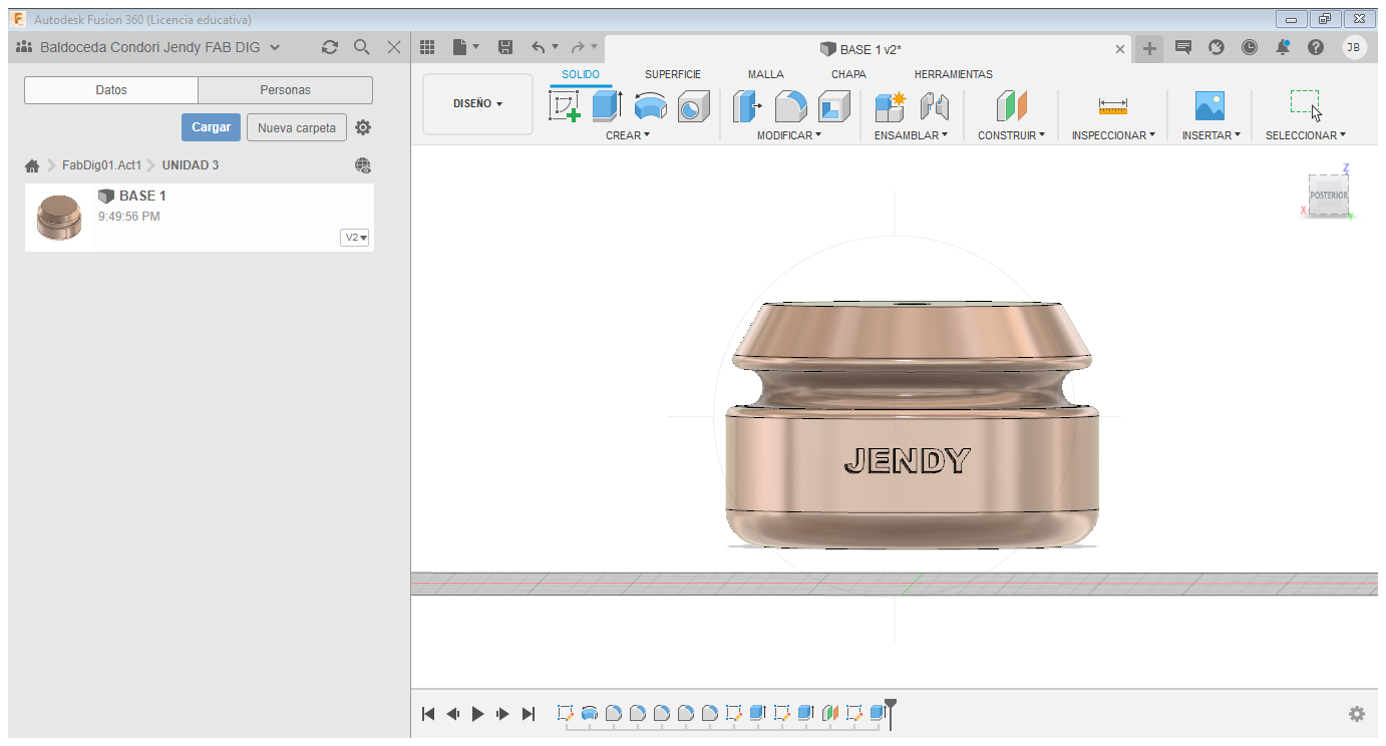Click the Offset Plane construct icon

pos(1012,106)
